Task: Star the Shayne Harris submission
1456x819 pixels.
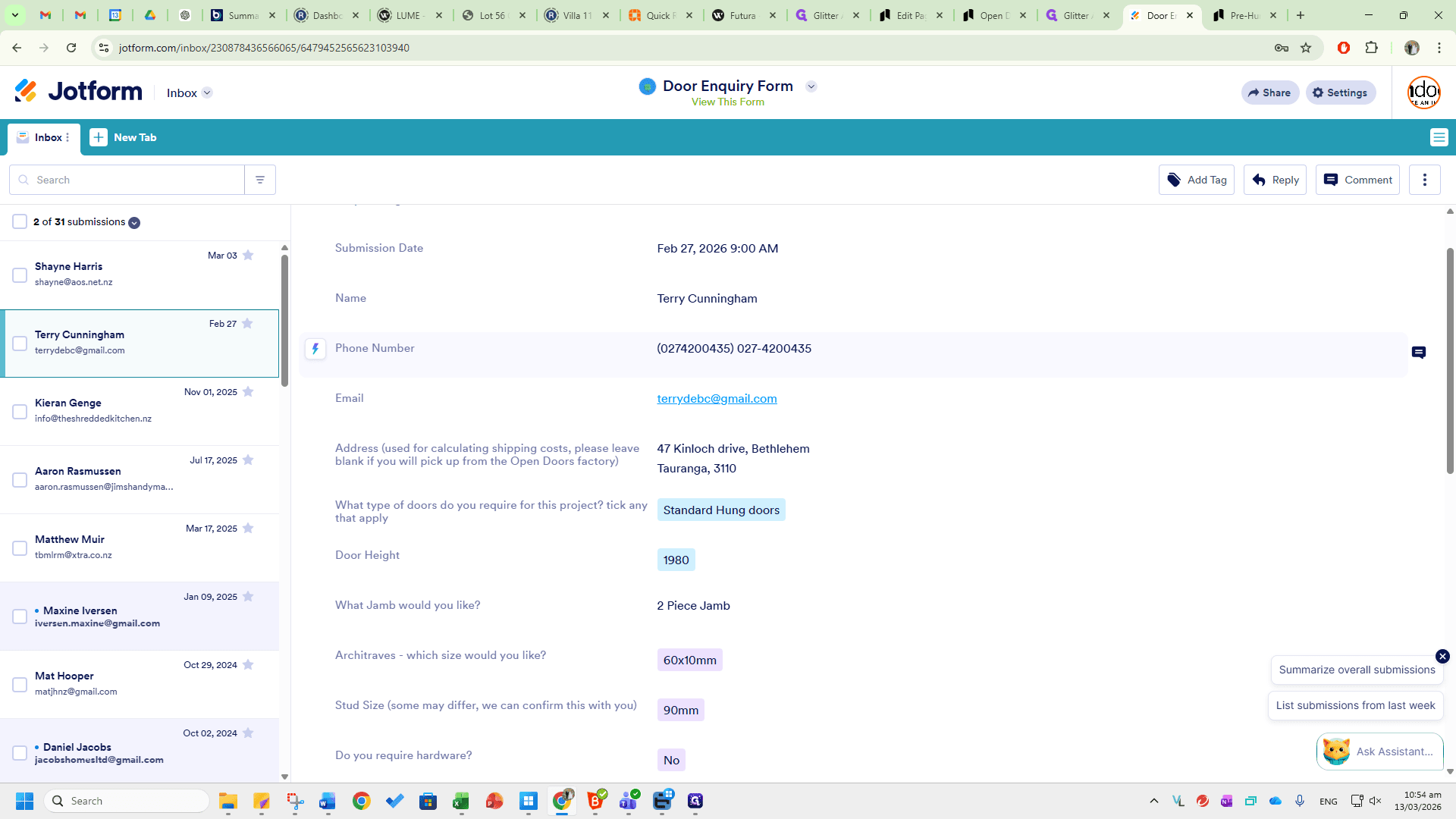Action: pyautogui.click(x=248, y=255)
